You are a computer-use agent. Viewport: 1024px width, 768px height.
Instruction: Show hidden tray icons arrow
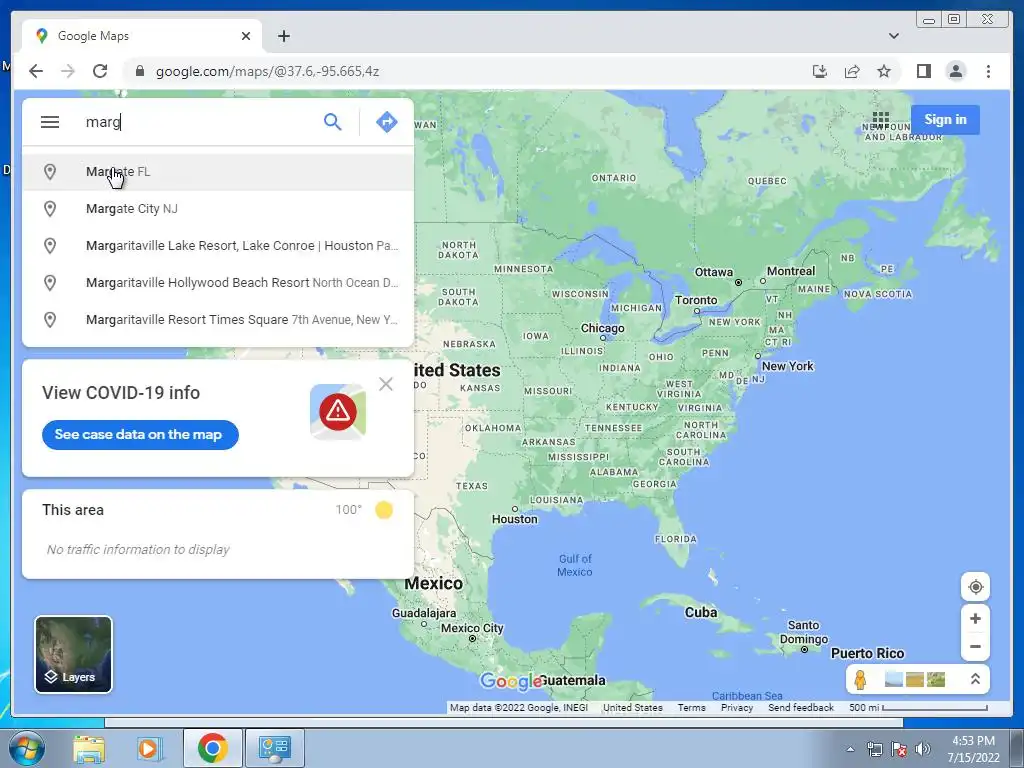(x=850, y=749)
